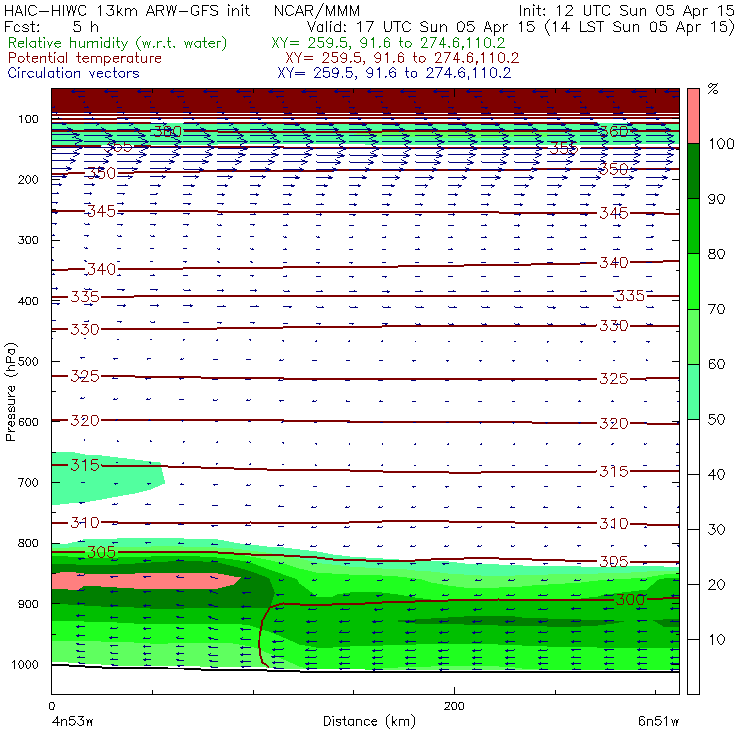
Task: Click the mint colorbar segment between 50 and 60
Action: coord(693,392)
